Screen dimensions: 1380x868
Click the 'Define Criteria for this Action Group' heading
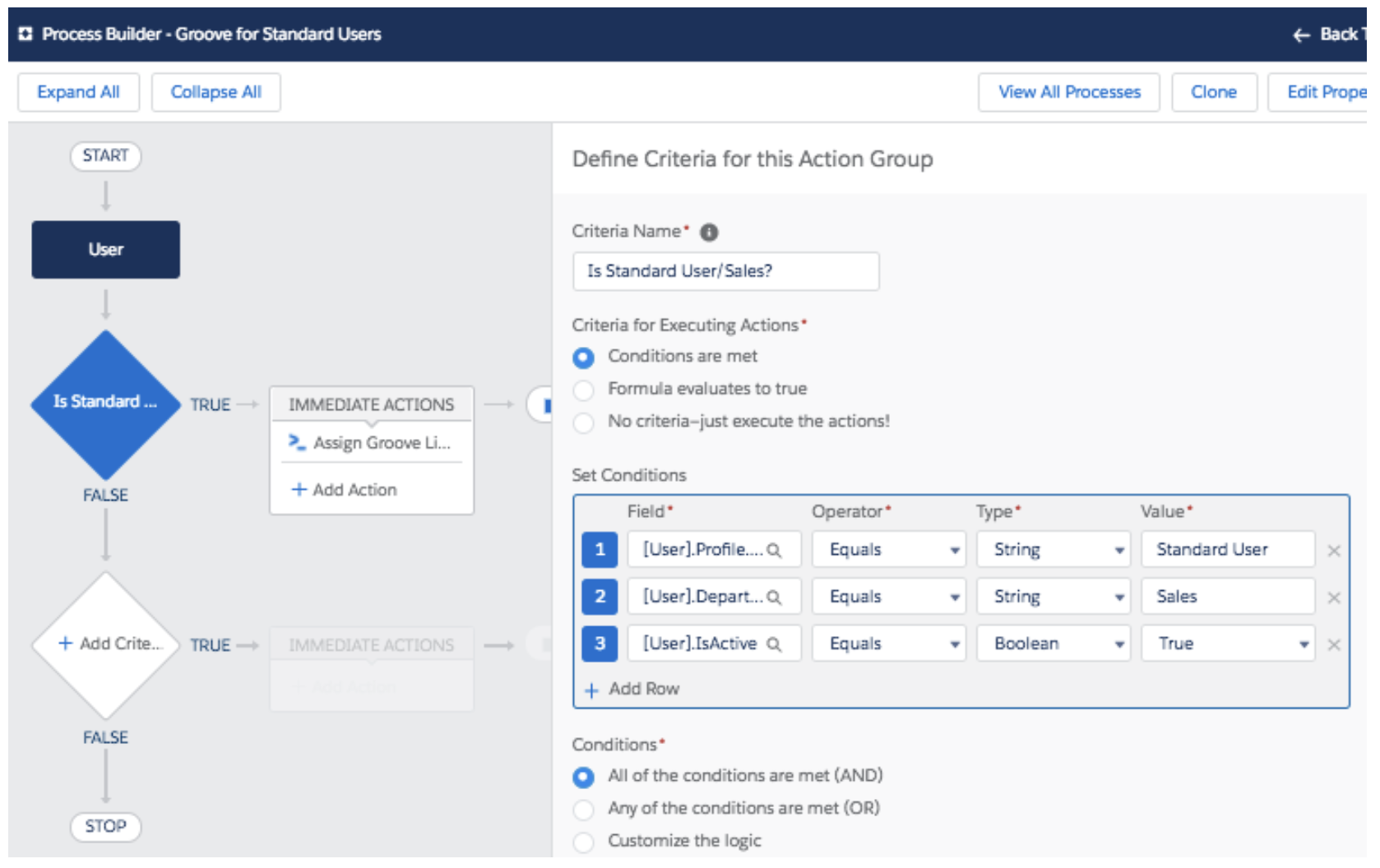pos(753,159)
